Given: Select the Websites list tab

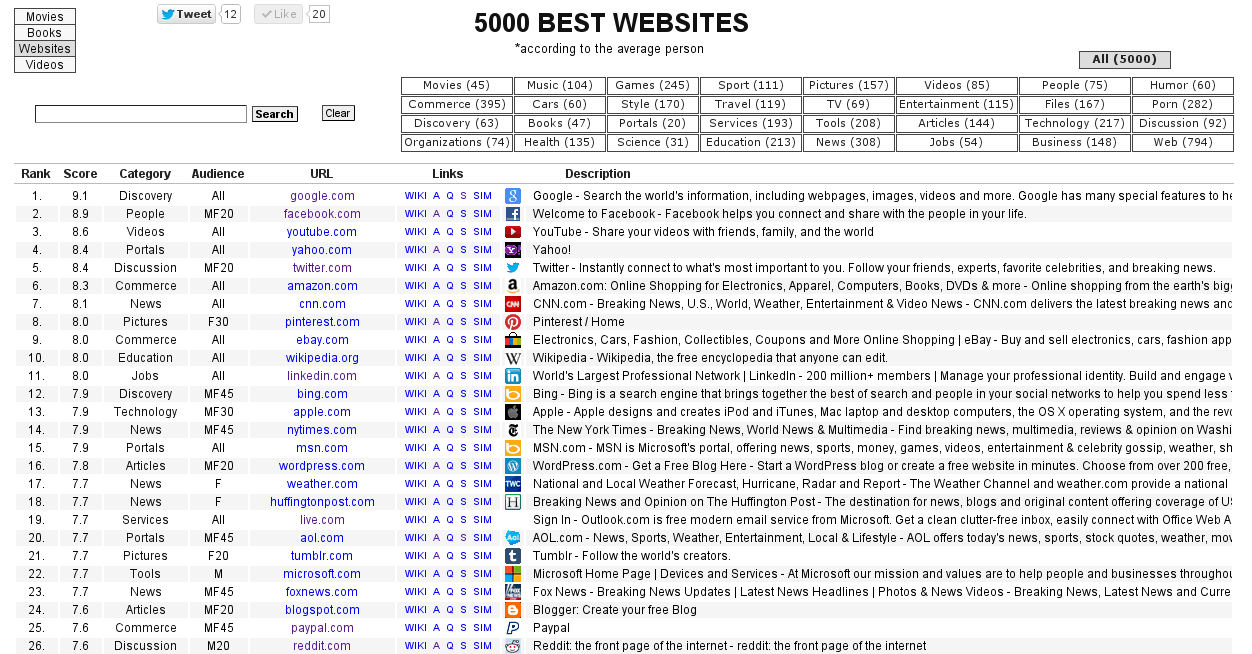Looking at the screenshot, I should pos(45,49).
